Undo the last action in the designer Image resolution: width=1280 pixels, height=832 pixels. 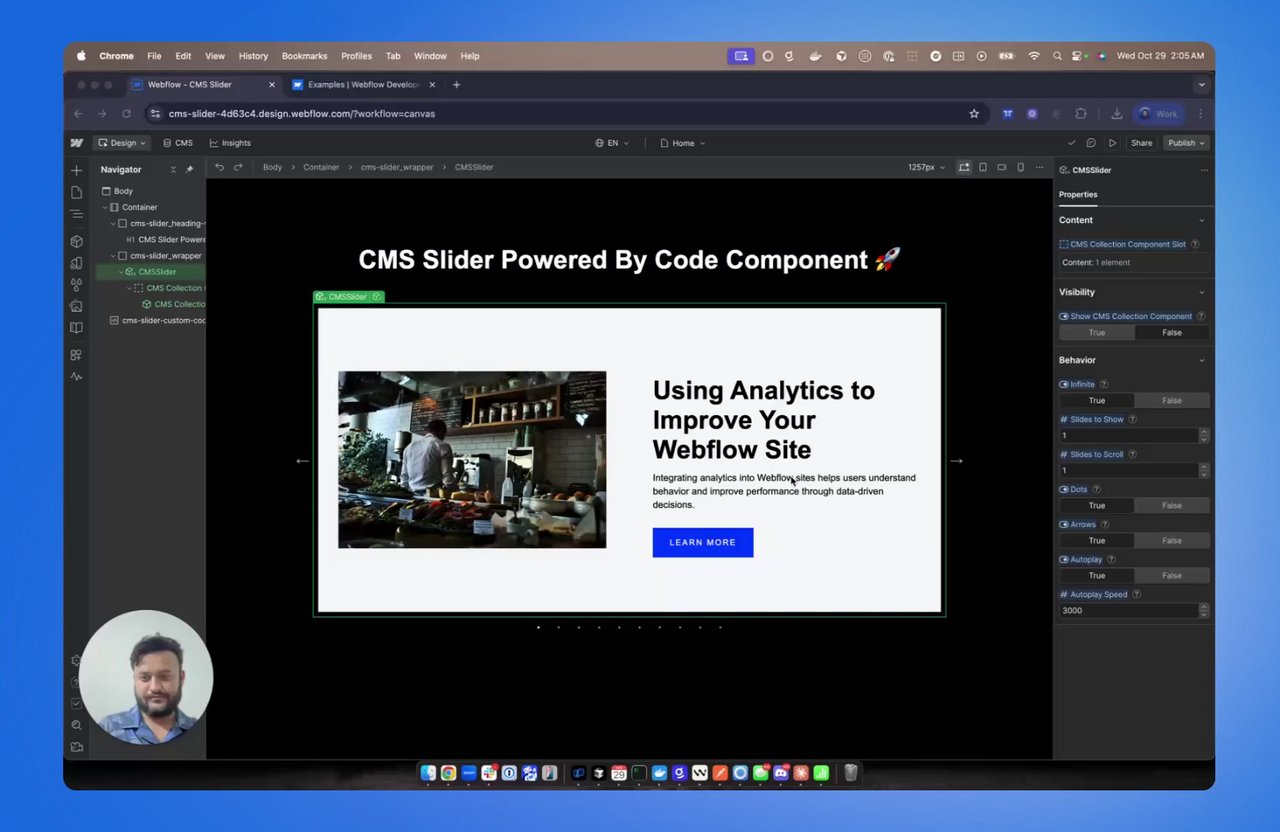[219, 167]
